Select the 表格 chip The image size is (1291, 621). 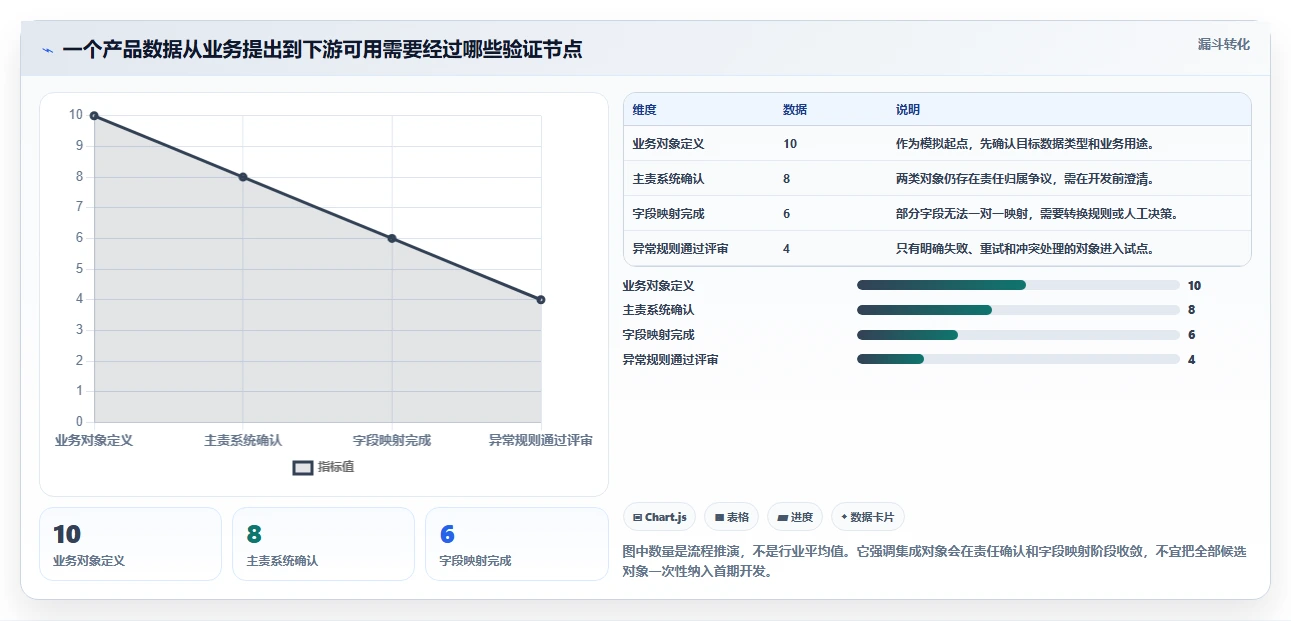tap(732, 517)
